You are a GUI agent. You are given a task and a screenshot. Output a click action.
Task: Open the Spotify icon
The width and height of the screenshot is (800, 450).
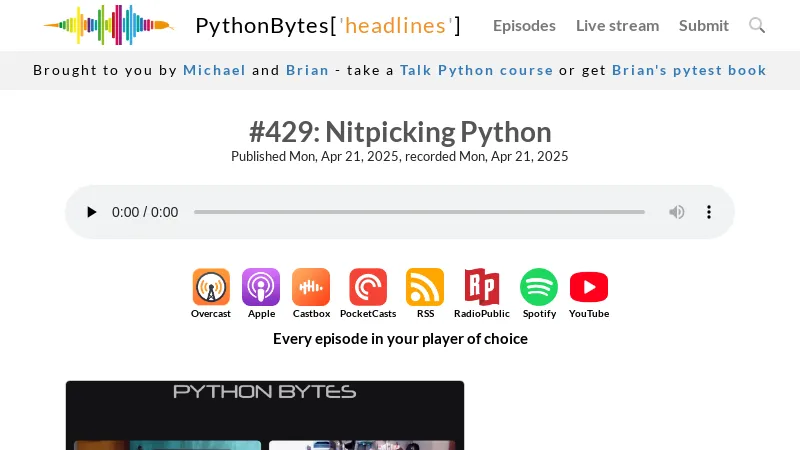(x=539, y=287)
